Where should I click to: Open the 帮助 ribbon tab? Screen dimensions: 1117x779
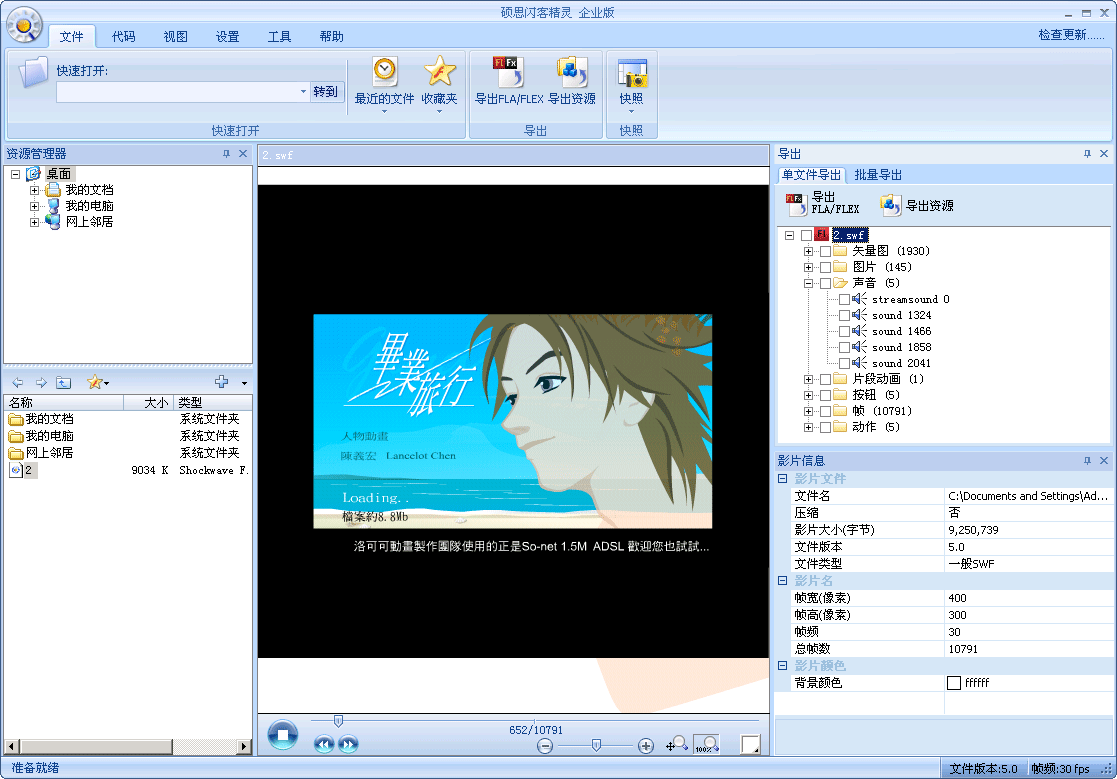click(331, 36)
